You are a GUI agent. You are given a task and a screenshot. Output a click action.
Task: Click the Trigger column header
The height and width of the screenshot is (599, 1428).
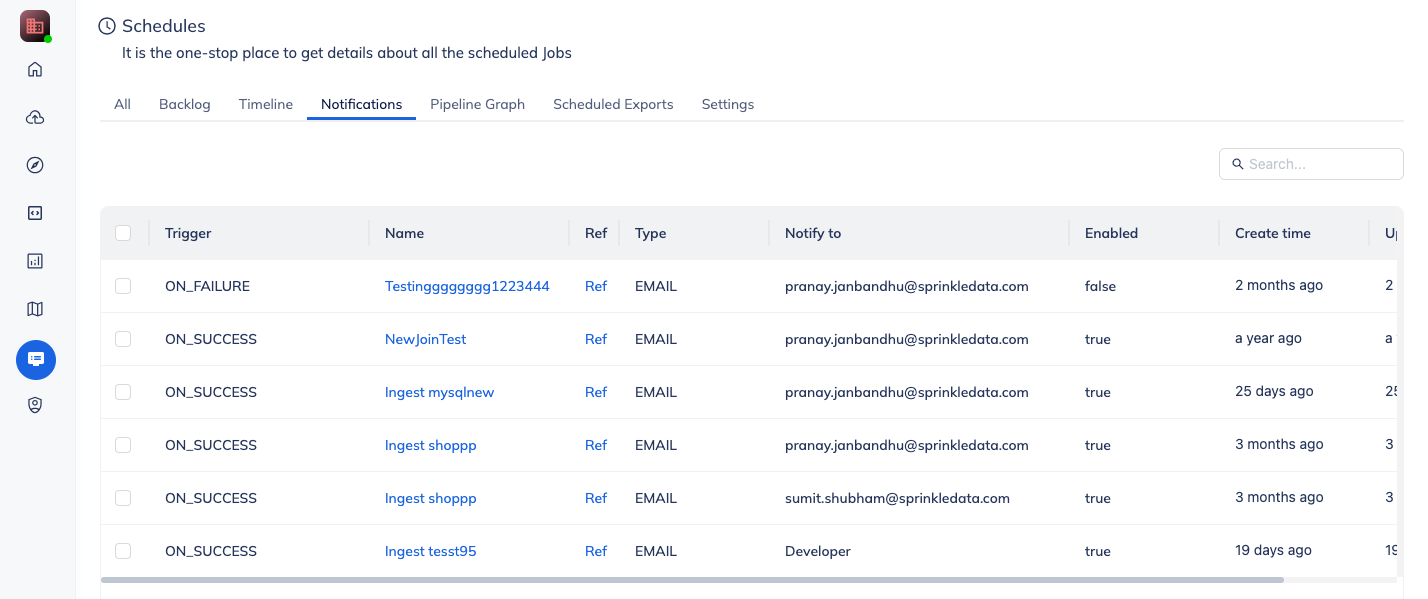pos(188,233)
